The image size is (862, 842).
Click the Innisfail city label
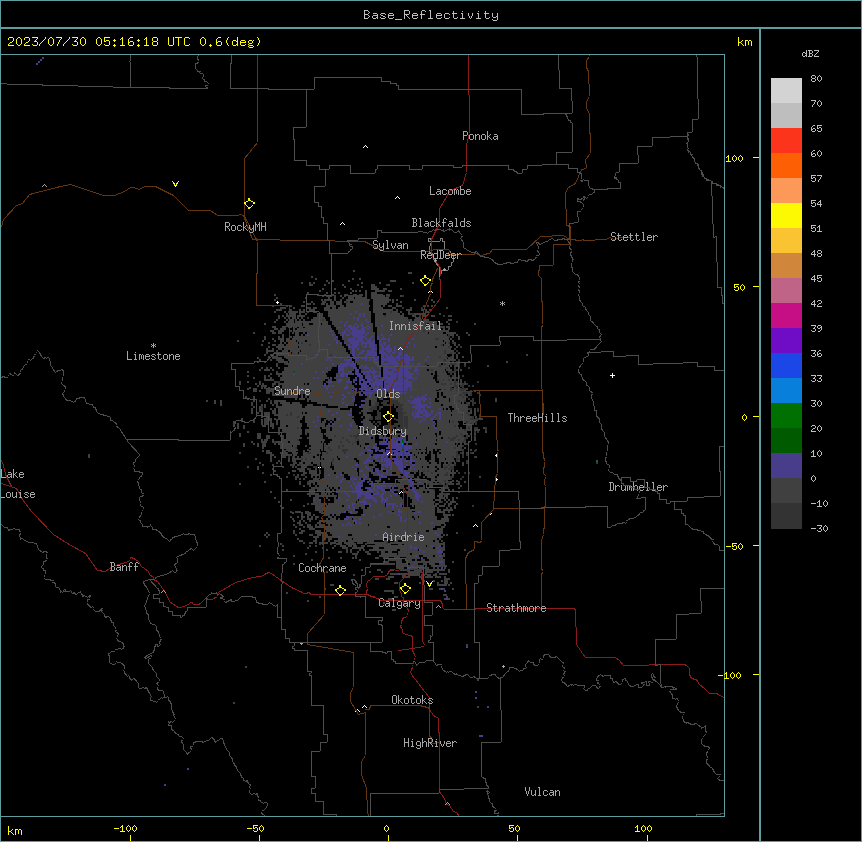[x=416, y=326]
